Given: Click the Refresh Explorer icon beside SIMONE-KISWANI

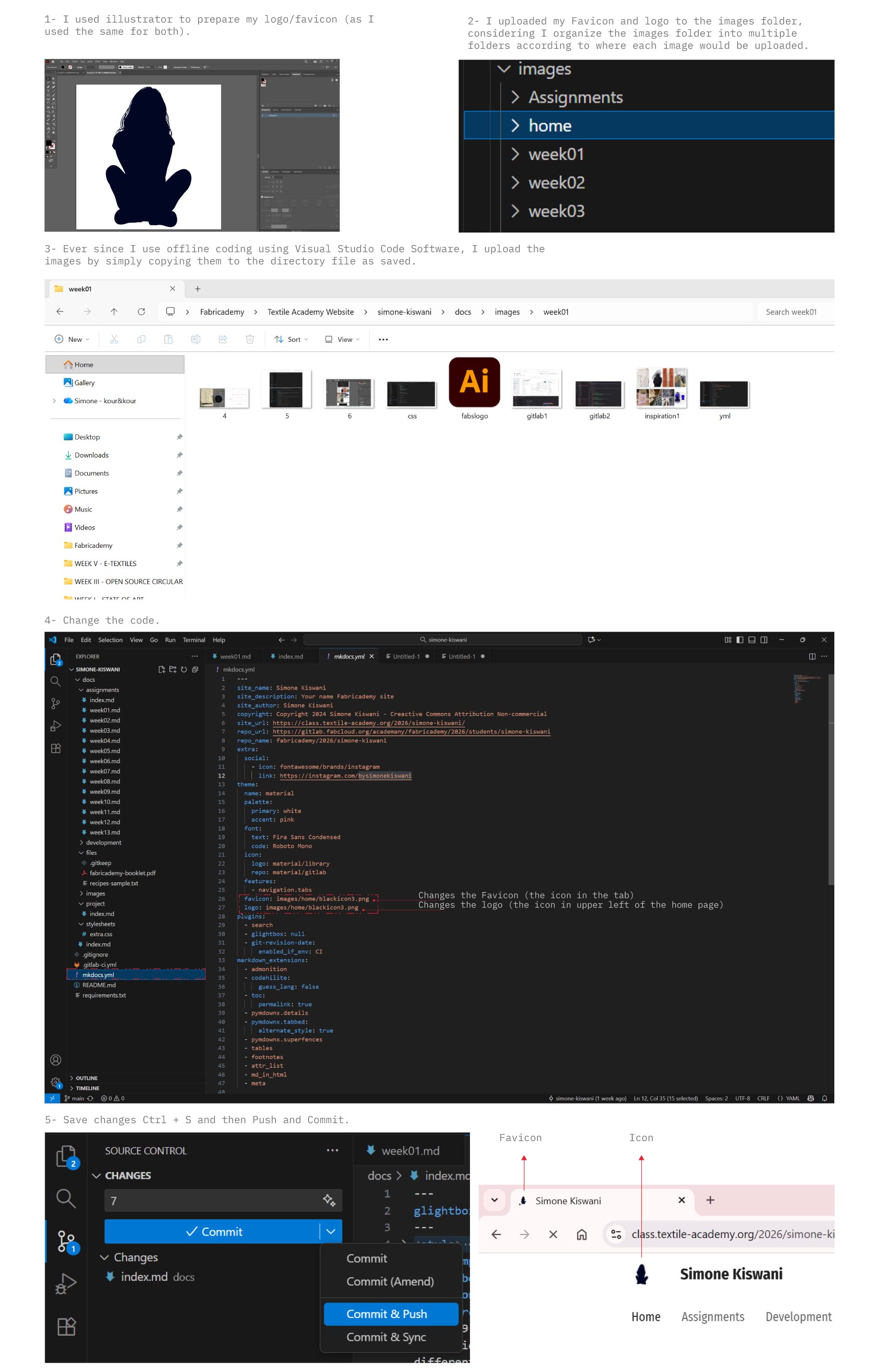Looking at the screenshot, I should 184,669.
